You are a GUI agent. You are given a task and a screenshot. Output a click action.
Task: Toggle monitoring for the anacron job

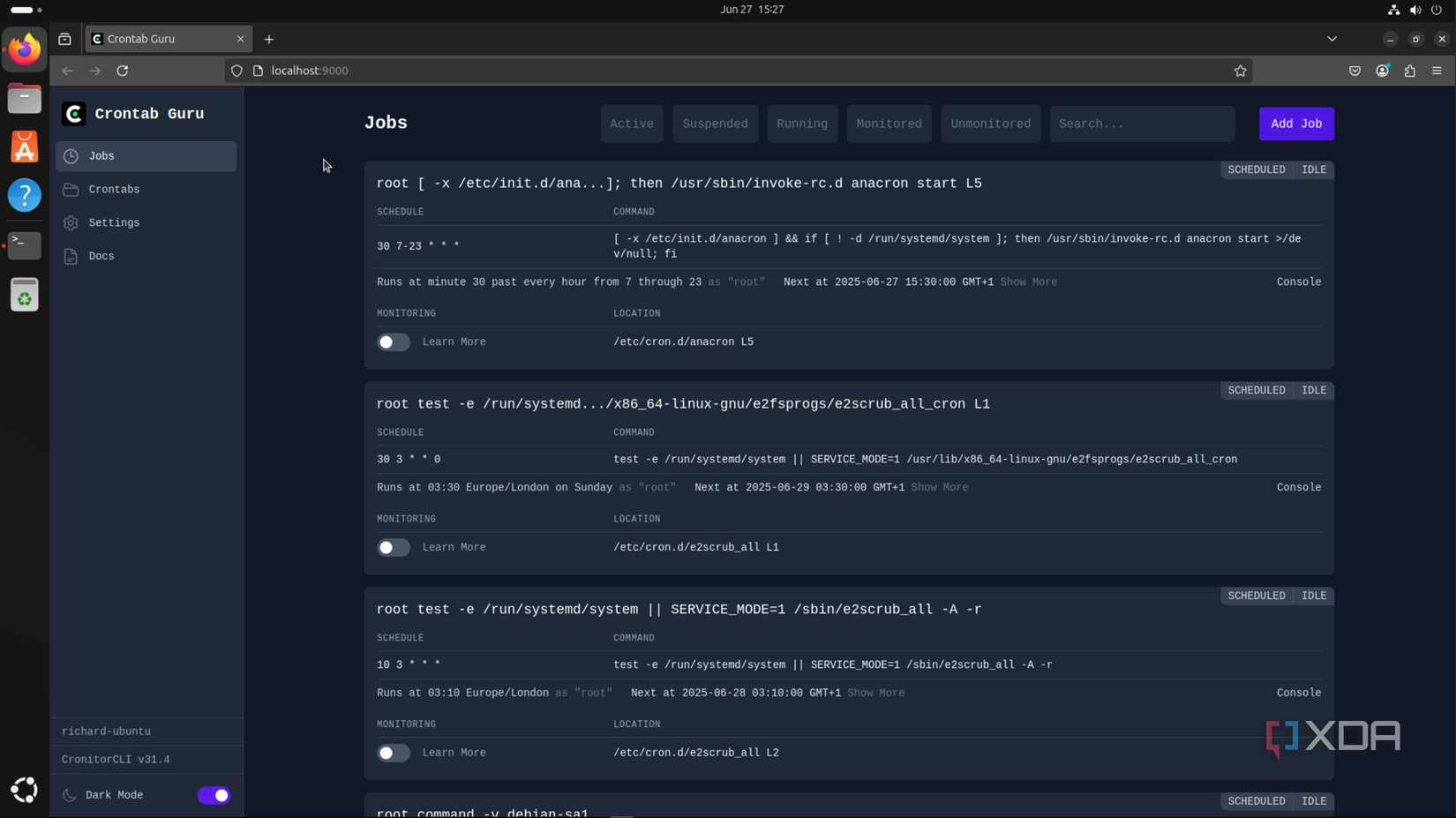393,341
